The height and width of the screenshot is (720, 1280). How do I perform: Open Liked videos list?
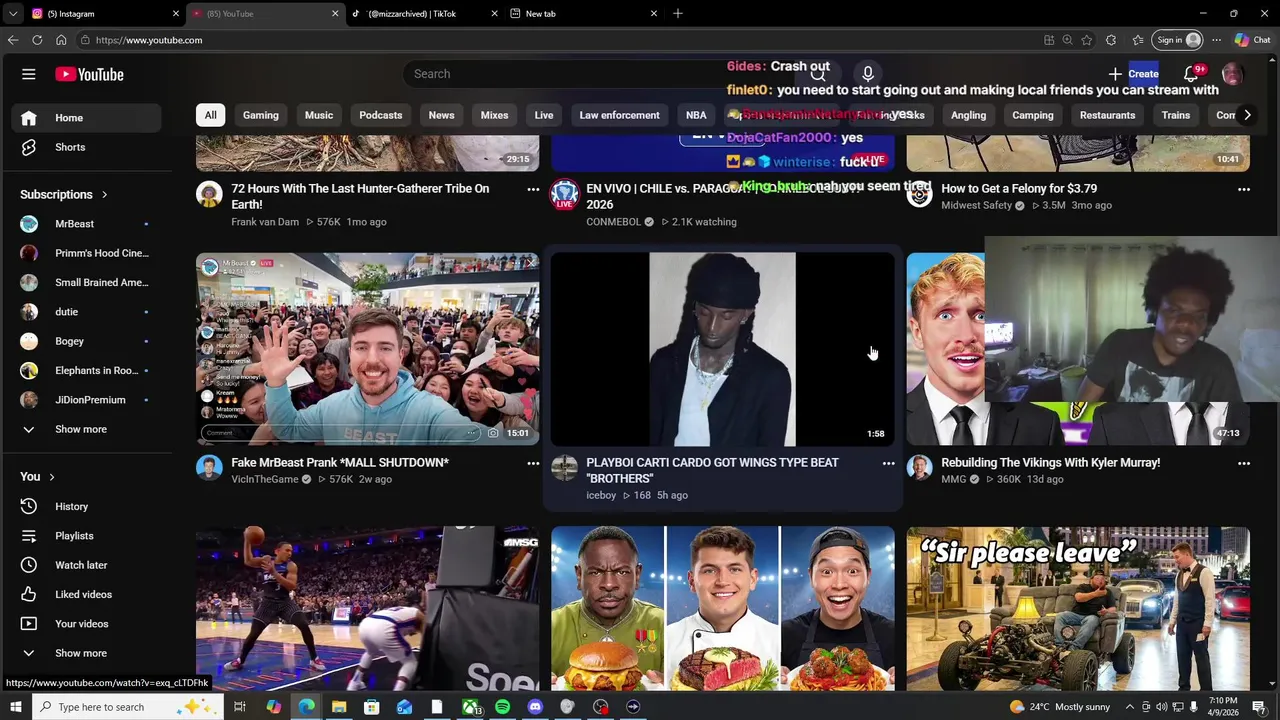(86, 594)
